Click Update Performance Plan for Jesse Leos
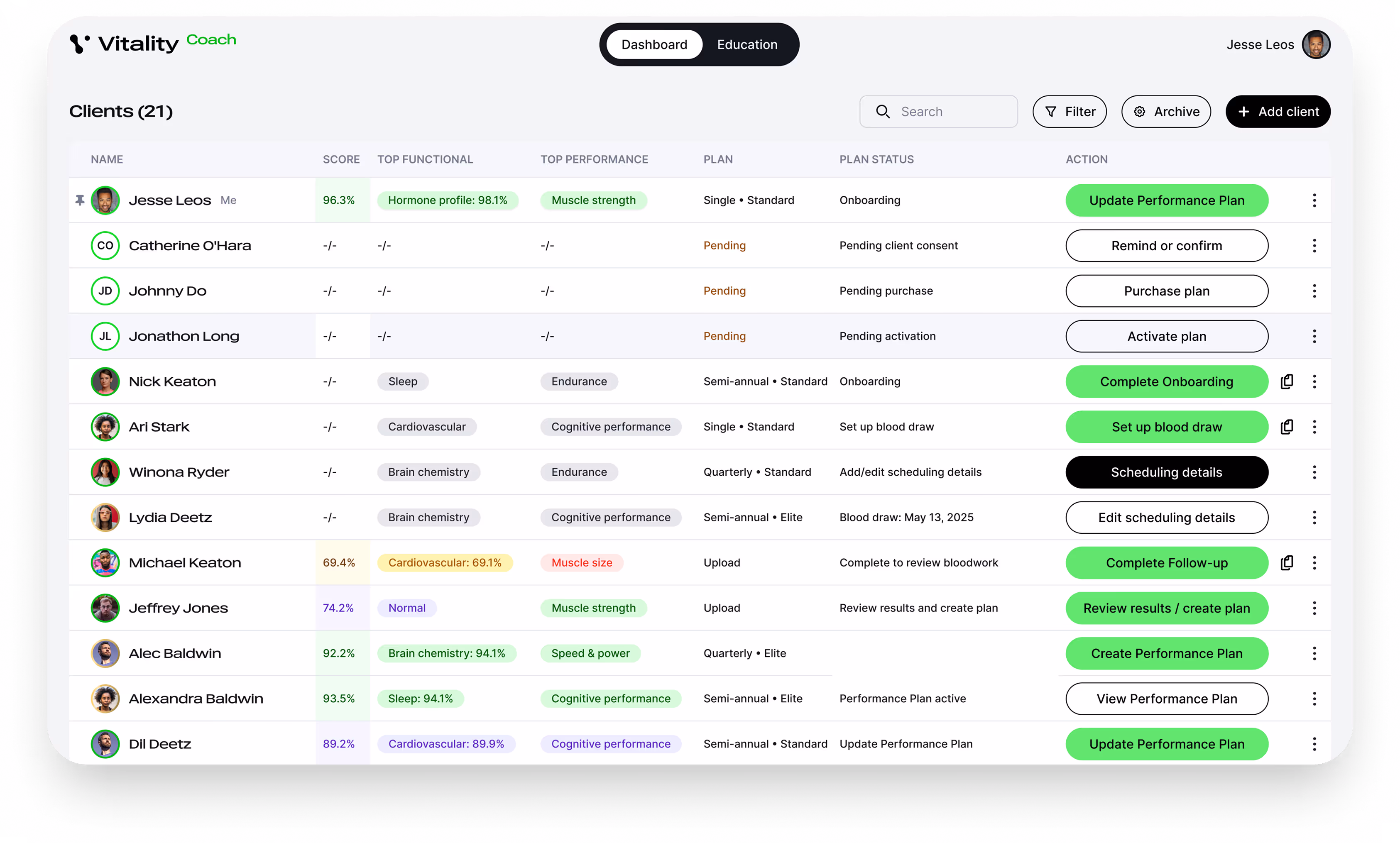Viewport: 1400px width, 843px height. tap(1167, 200)
